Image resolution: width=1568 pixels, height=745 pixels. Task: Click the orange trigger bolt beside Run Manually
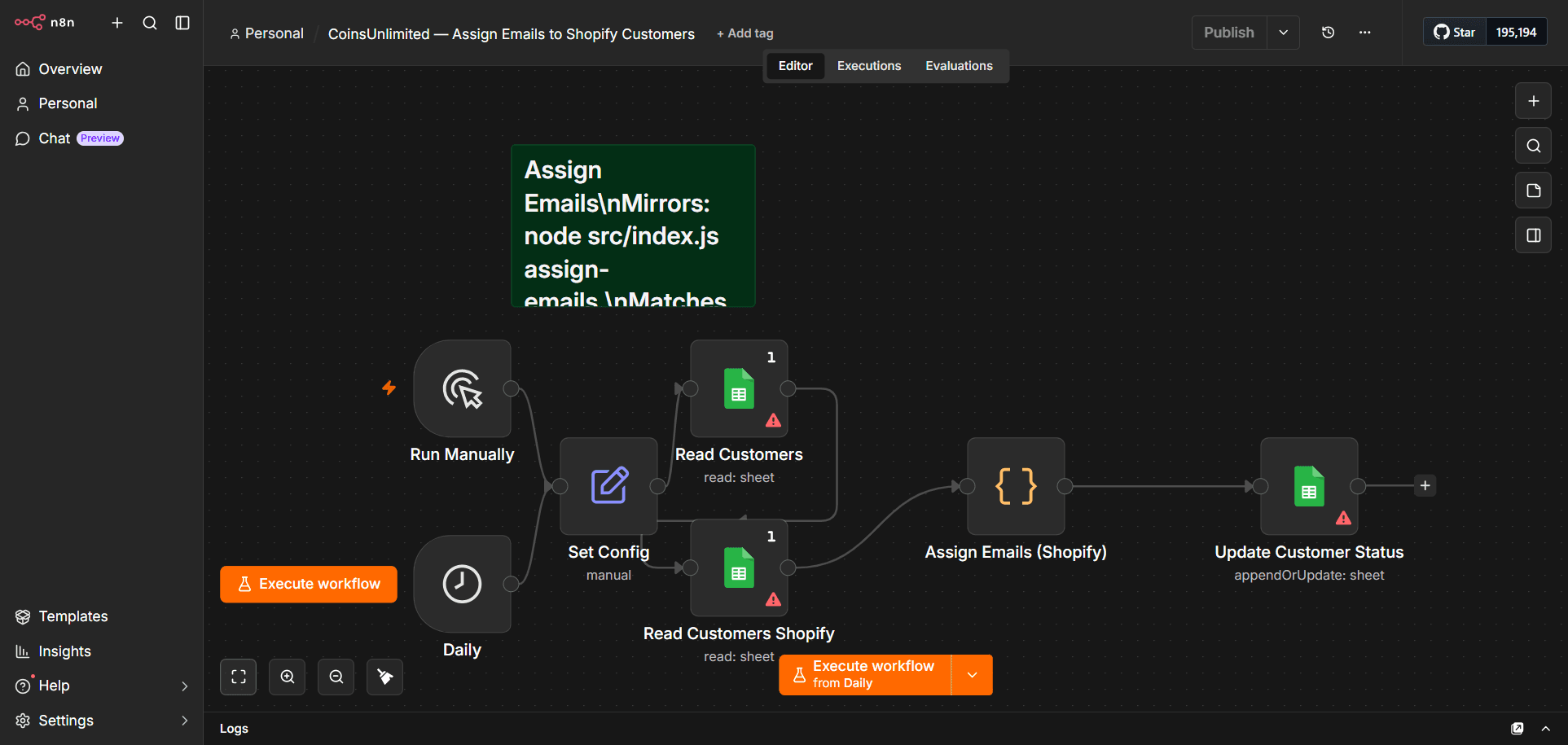coord(389,388)
